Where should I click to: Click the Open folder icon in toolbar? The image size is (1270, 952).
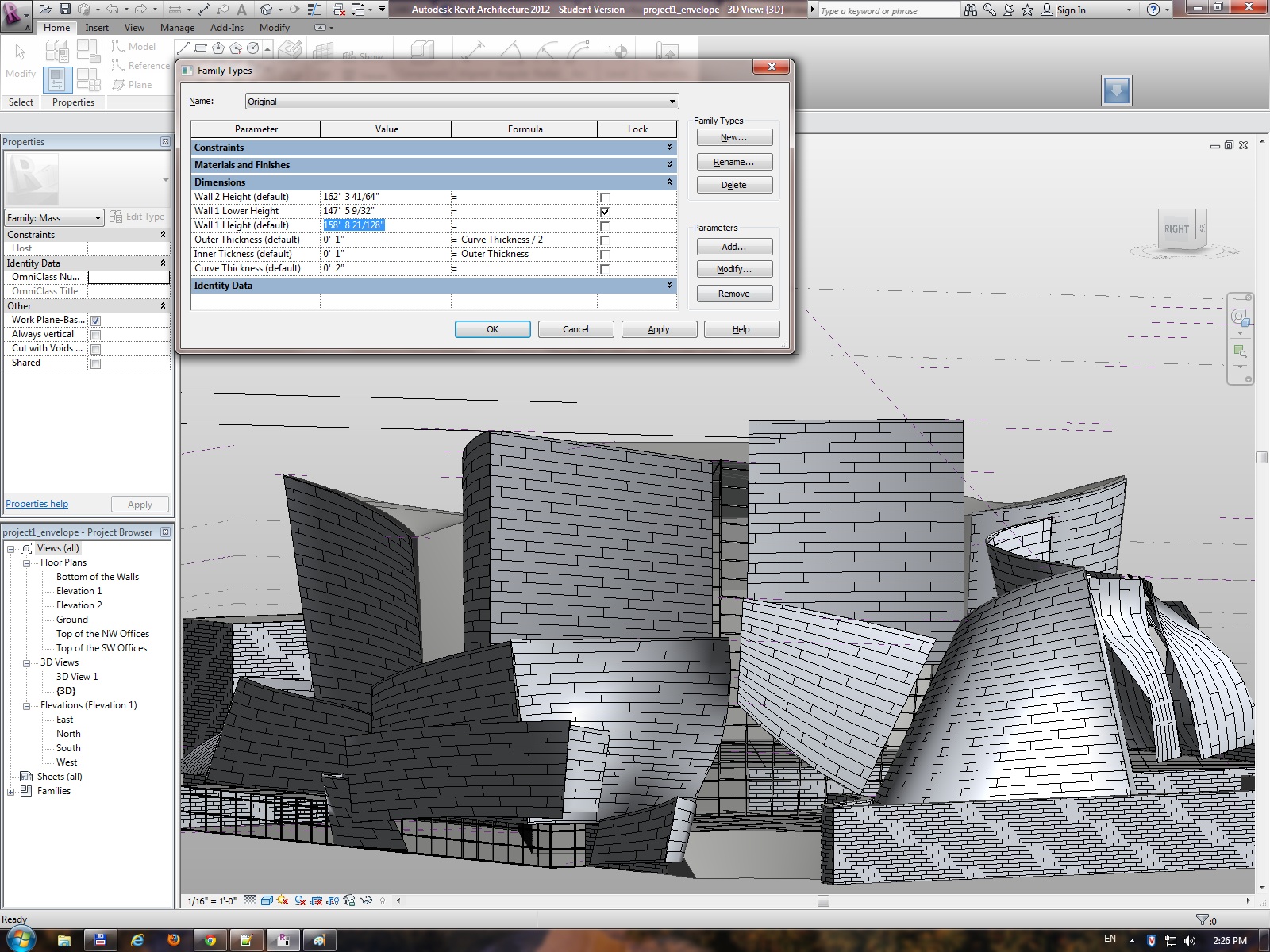pyautogui.click(x=45, y=10)
